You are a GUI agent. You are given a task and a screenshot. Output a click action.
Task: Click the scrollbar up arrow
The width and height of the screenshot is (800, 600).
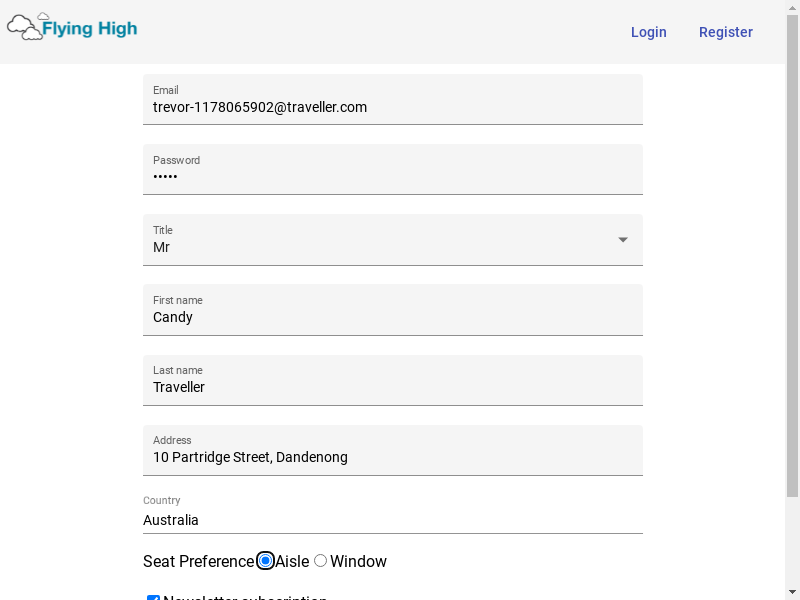tap(792, 8)
